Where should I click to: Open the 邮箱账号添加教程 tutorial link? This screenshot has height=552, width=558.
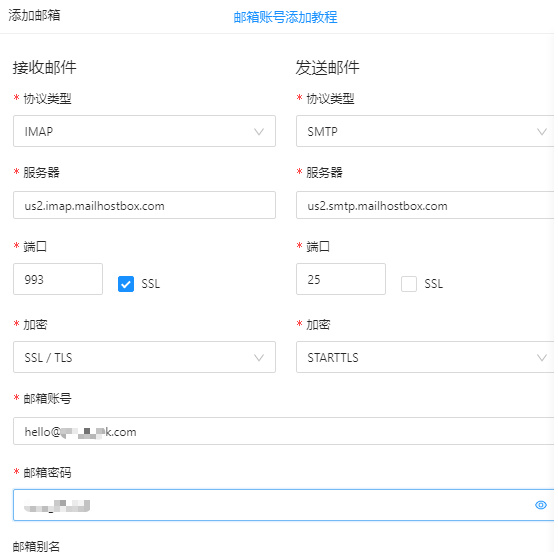(x=285, y=17)
